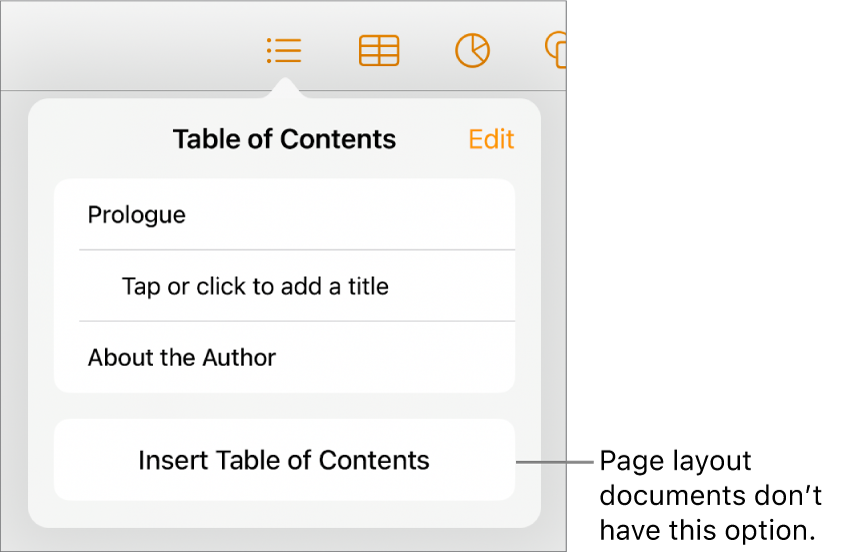
Task: Open the Insert Table toolbar icon
Action: tap(379, 50)
